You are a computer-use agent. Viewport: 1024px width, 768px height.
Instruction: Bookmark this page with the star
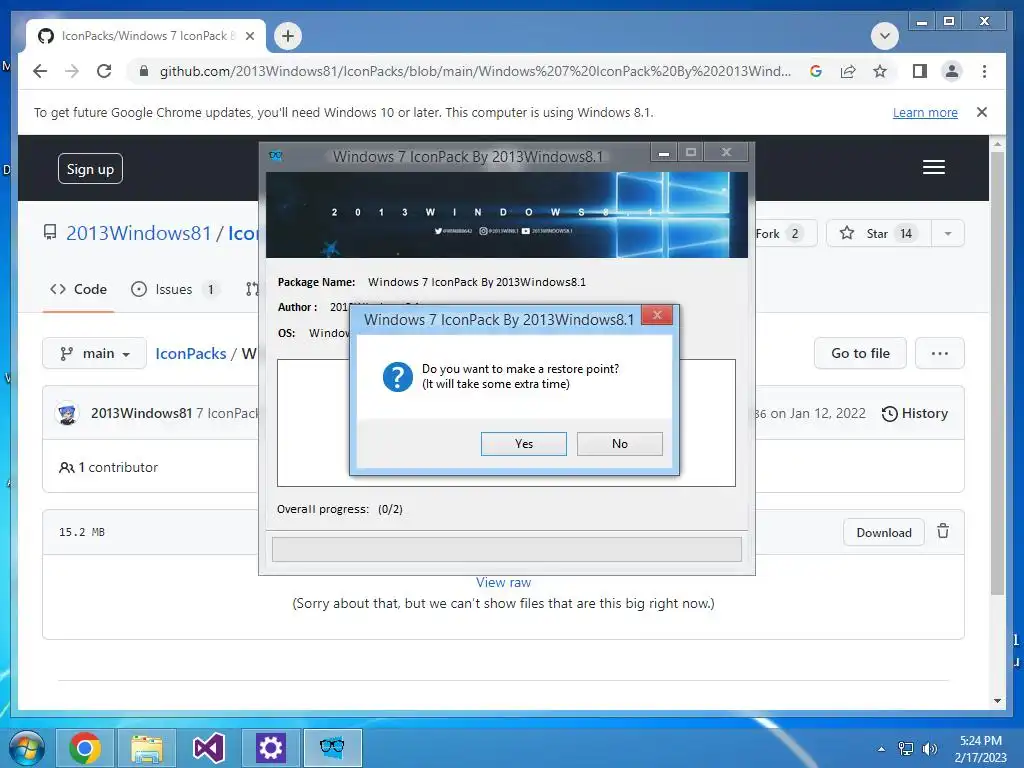pyautogui.click(x=880, y=71)
